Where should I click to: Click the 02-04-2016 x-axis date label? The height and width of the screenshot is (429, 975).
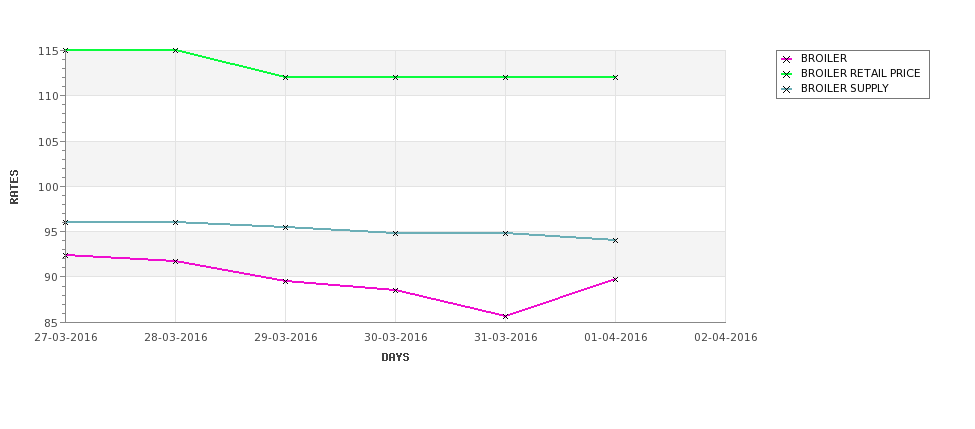[726, 338]
